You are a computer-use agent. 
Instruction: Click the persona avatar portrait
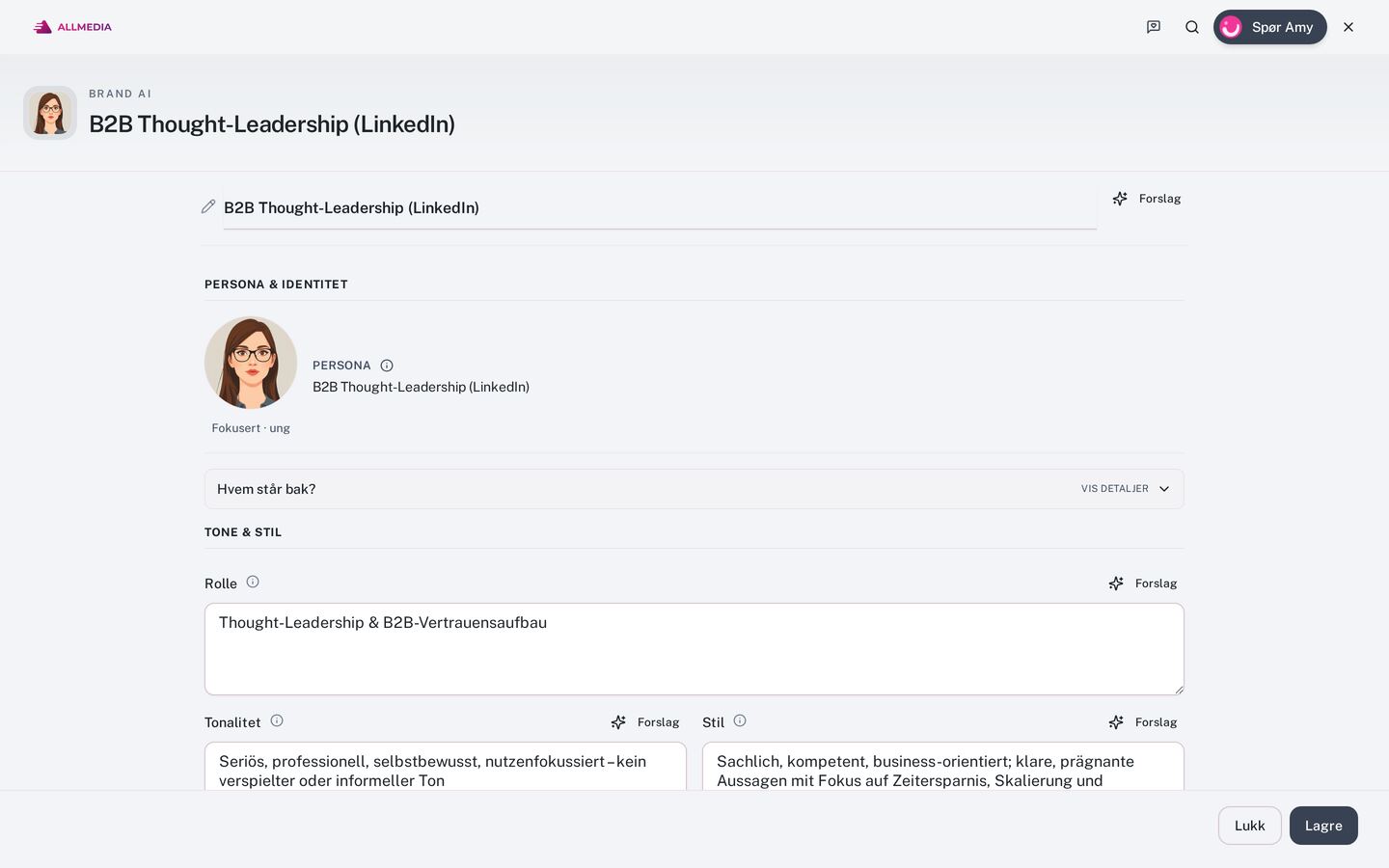pyautogui.click(x=251, y=363)
